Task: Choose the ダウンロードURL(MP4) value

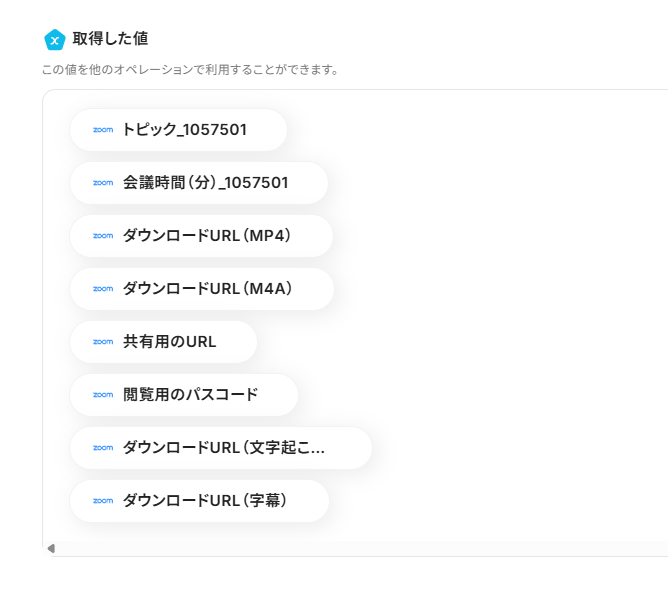Action: pos(207,236)
